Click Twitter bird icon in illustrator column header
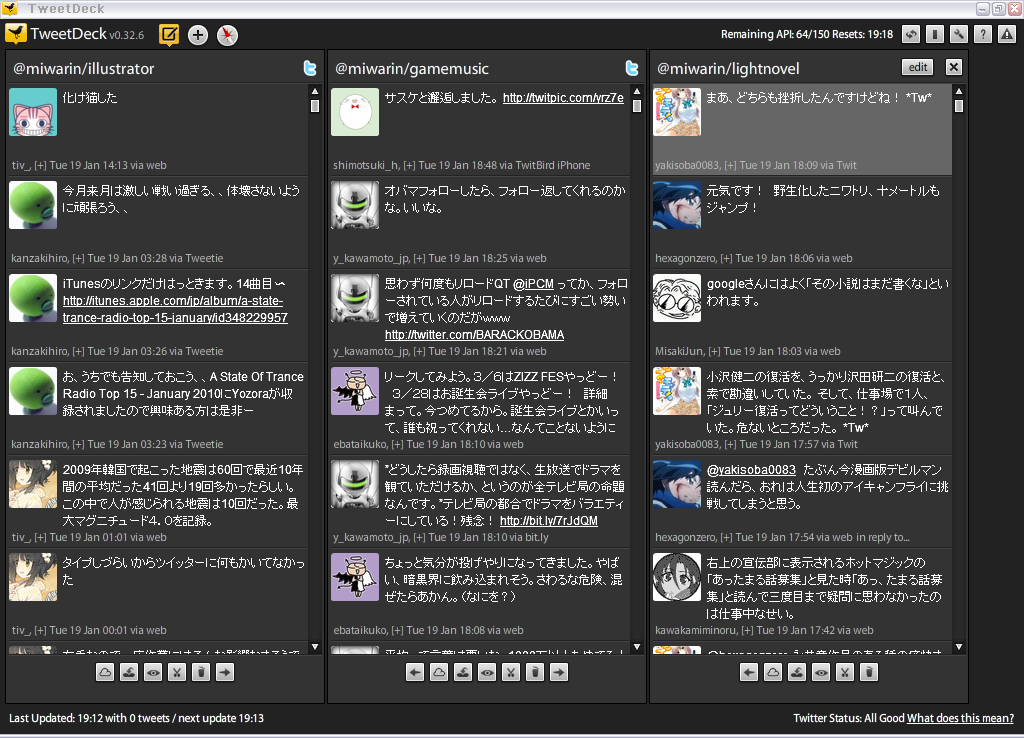This screenshot has height=738, width=1024. click(x=310, y=68)
